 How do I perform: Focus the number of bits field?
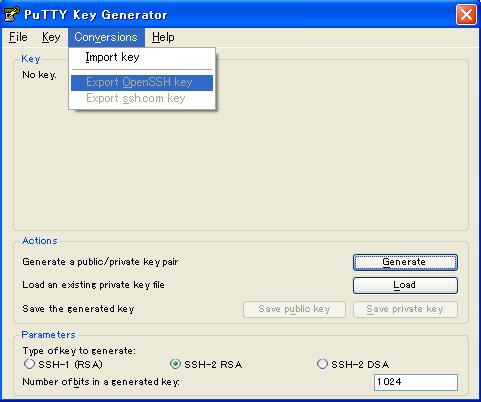[x=416, y=382]
